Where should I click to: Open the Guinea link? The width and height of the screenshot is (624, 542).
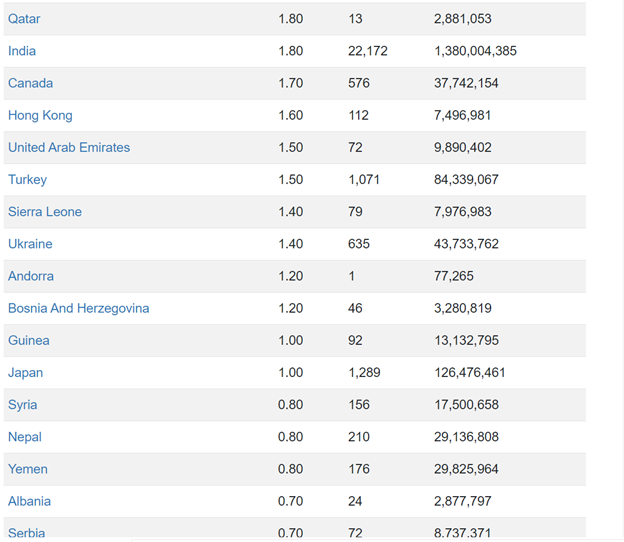click(29, 341)
